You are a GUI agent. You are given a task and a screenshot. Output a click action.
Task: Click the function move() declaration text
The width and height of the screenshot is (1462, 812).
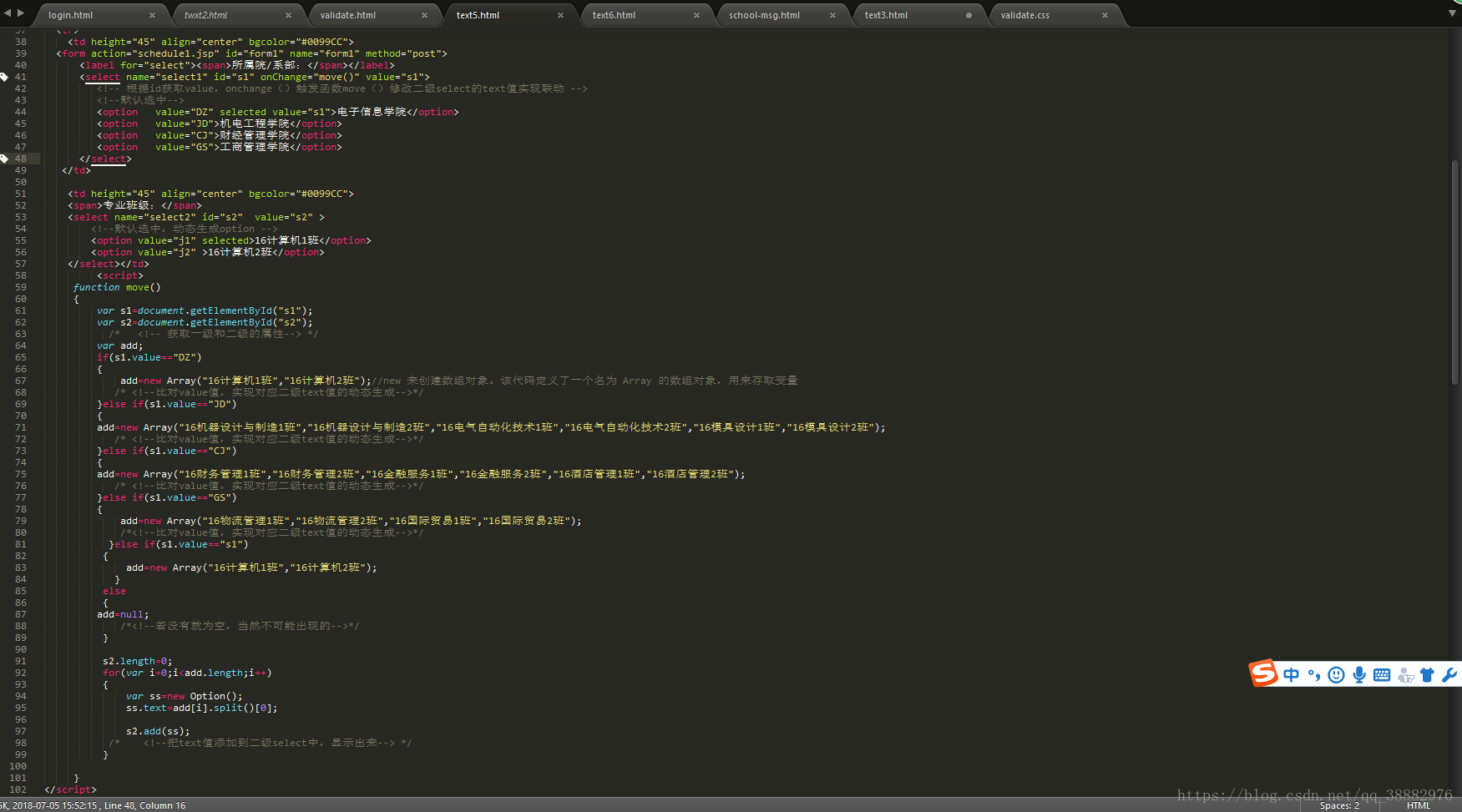pyautogui.click(x=117, y=287)
